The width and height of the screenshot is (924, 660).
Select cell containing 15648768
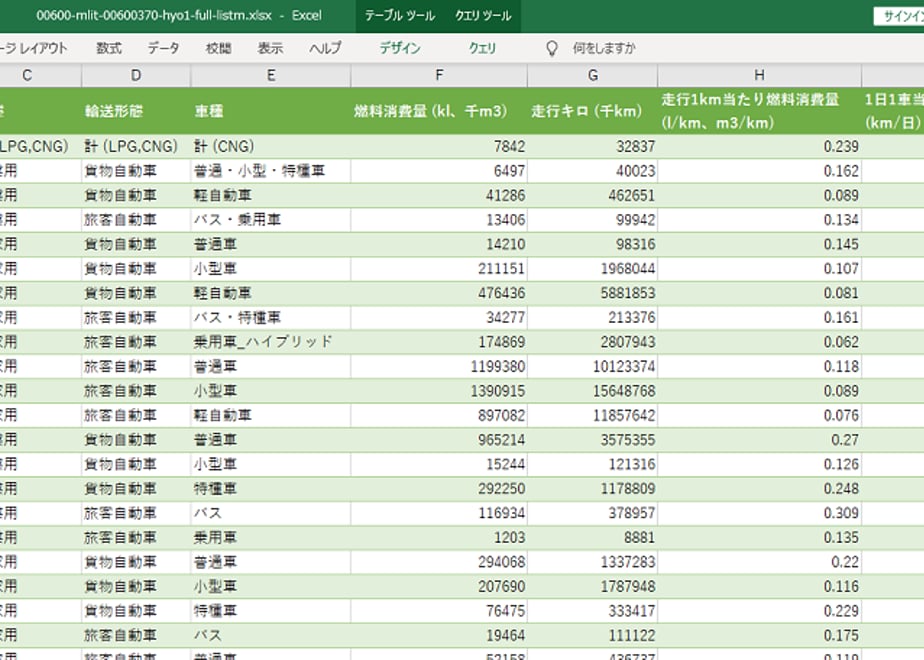point(593,391)
